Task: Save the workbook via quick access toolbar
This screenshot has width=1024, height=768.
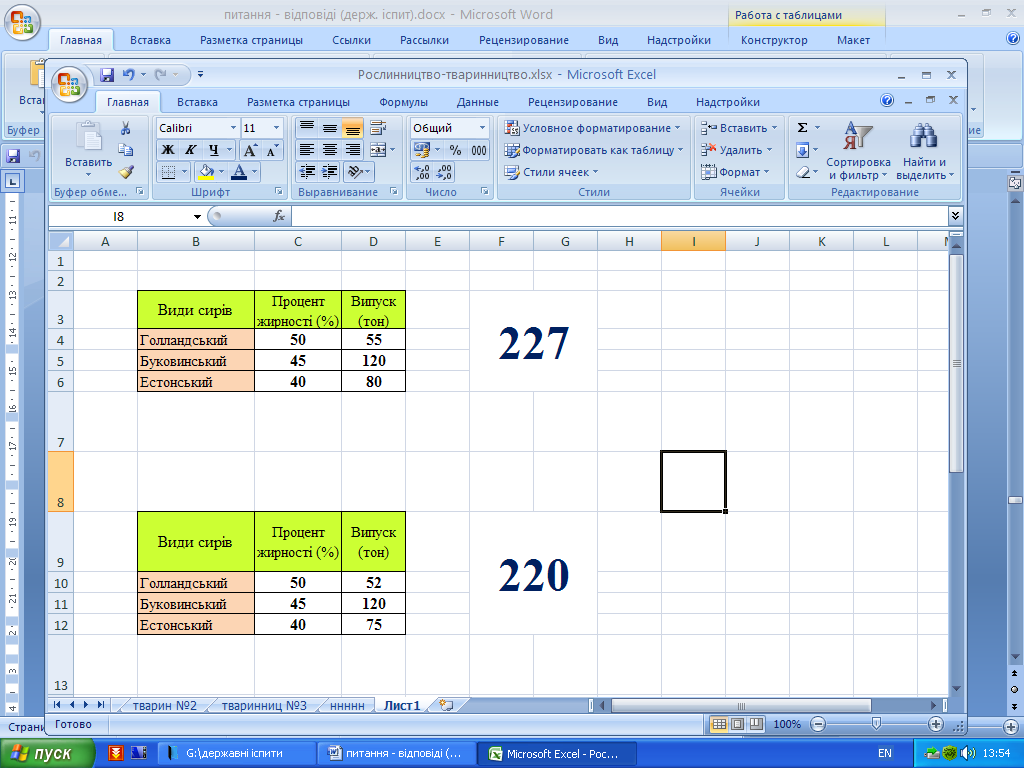Action: [107, 75]
